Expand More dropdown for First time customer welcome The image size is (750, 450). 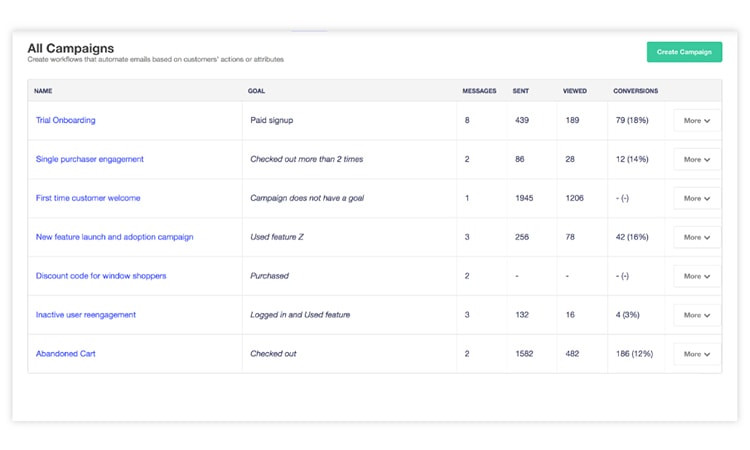(697, 198)
